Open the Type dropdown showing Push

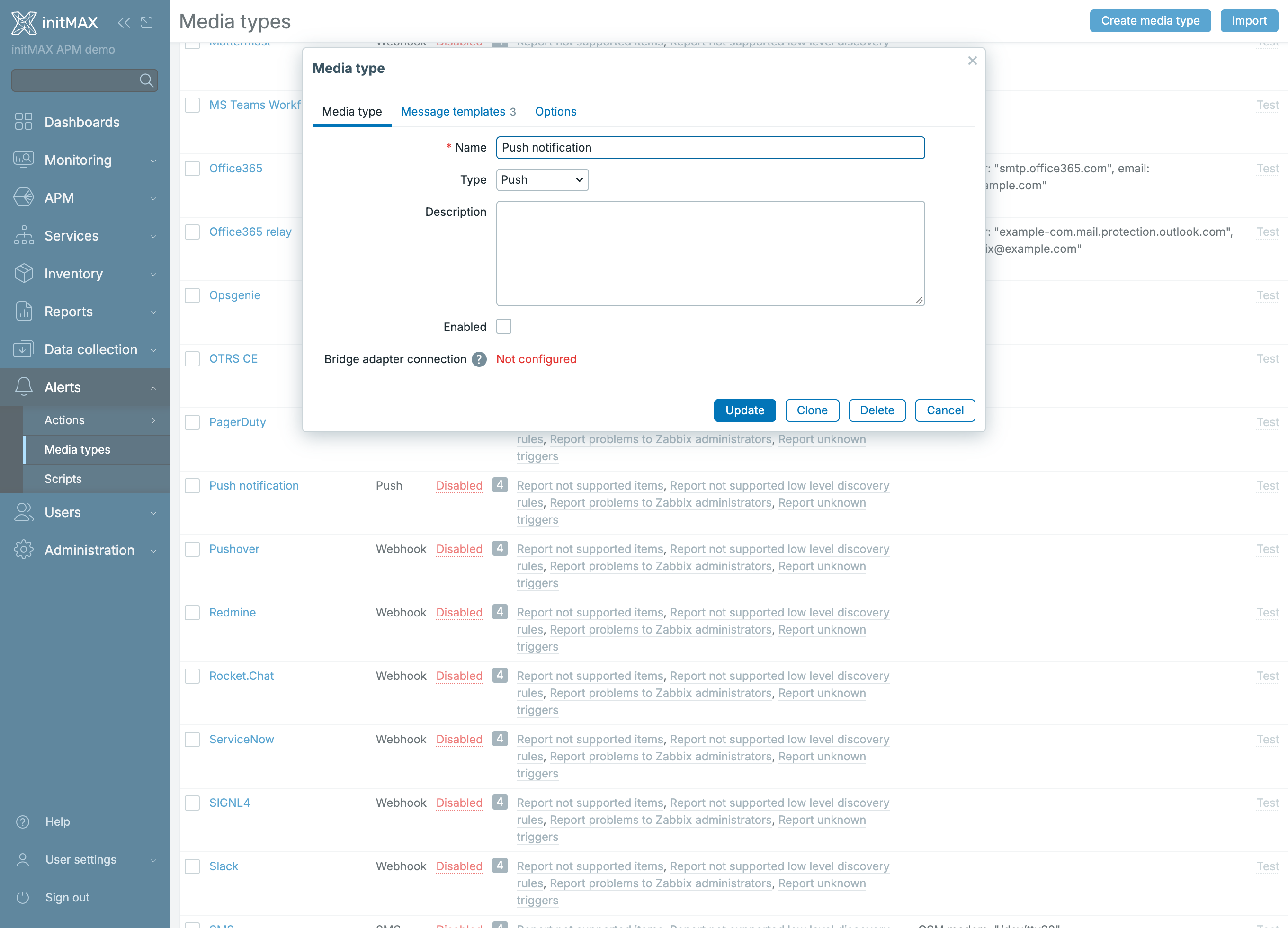coord(542,179)
